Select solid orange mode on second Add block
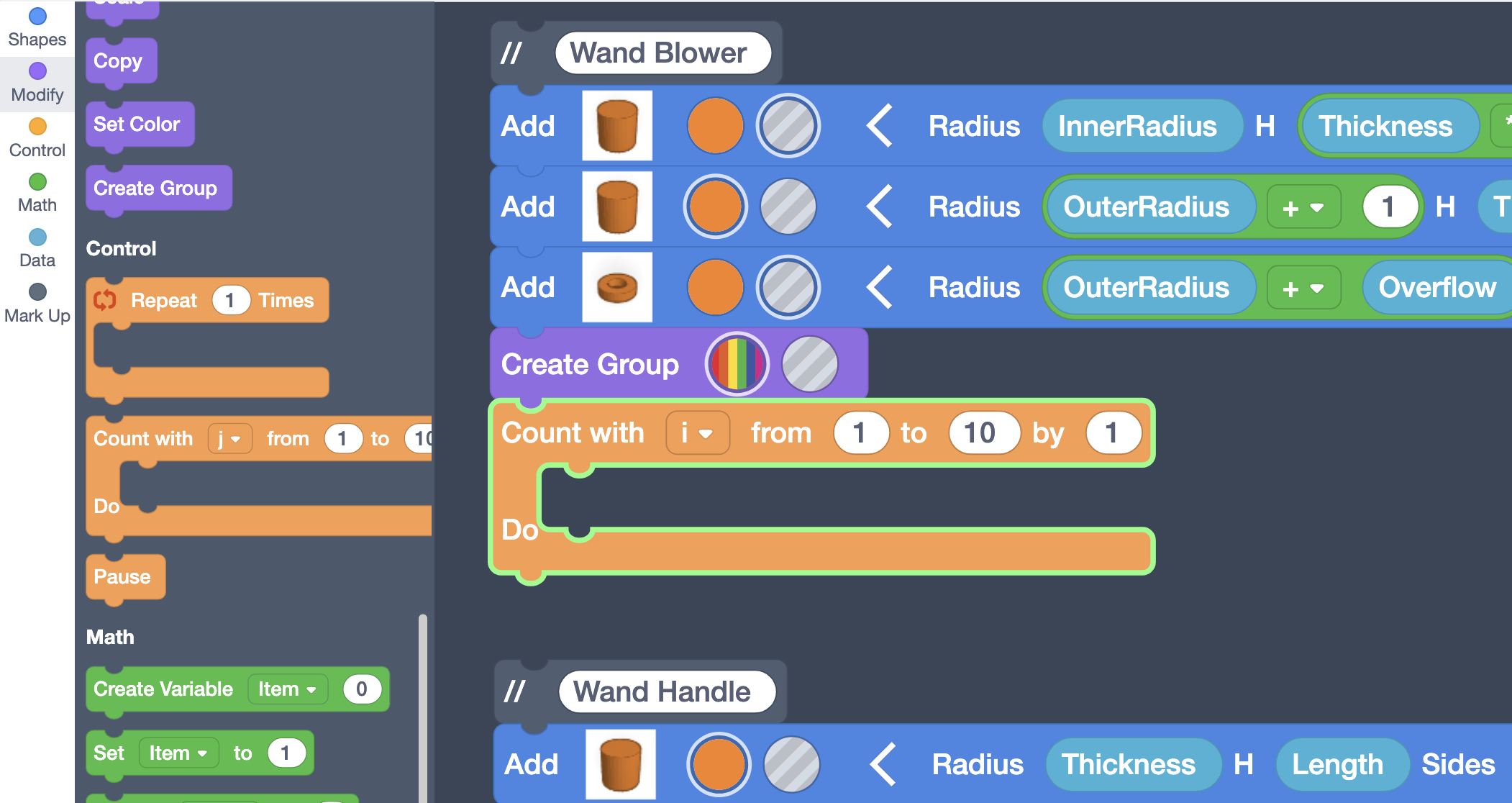Viewport: 1512px width, 803px height. [715, 207]
